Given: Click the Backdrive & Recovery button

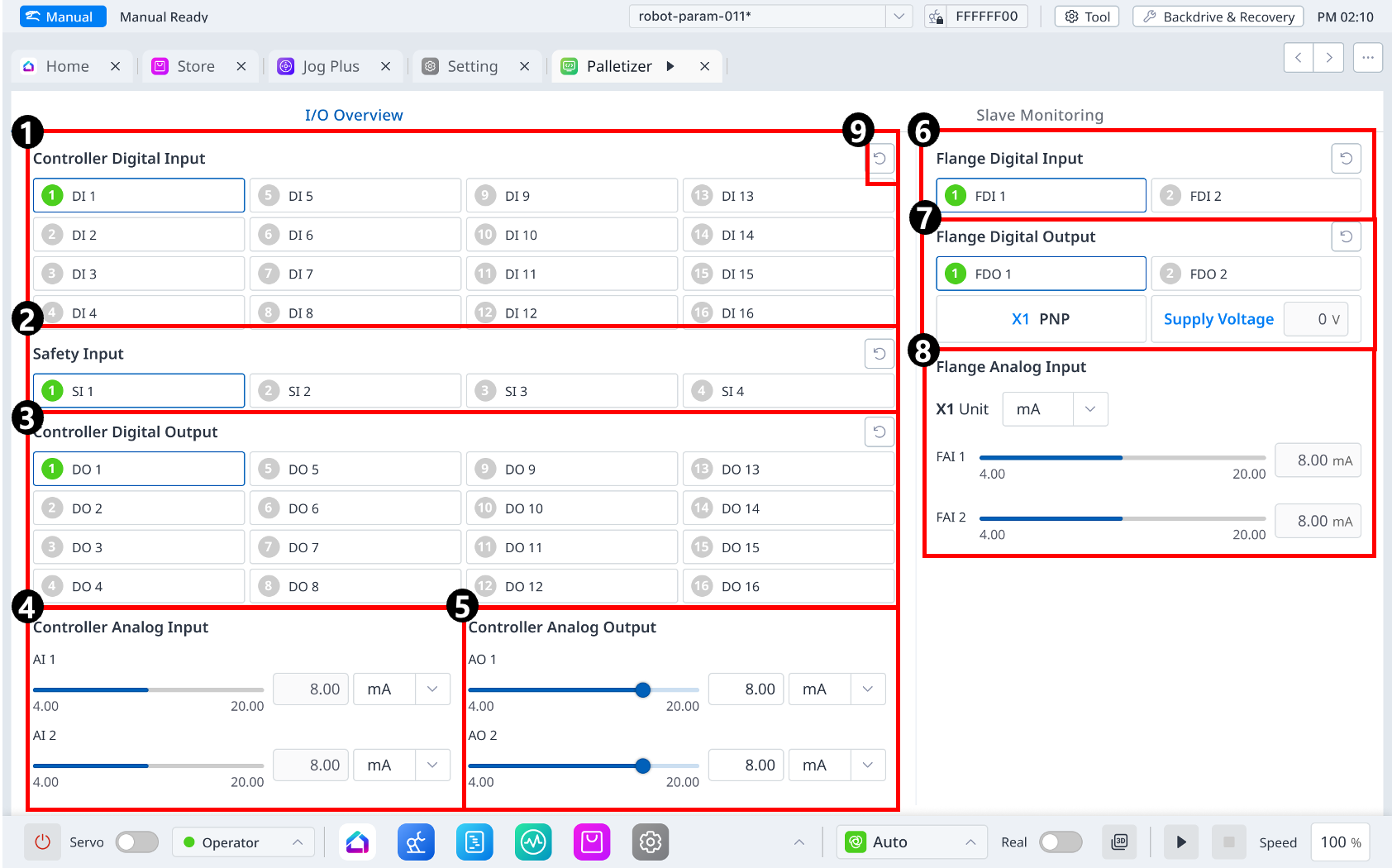Looking at the screenshot, I should point(1218,17).
